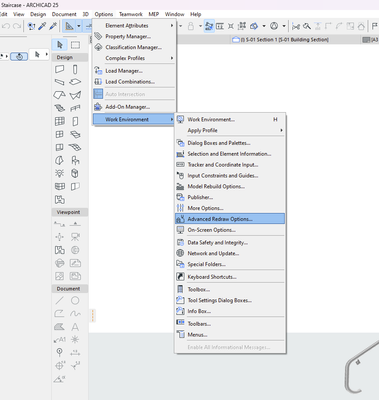
Task: Choose the Spline tool
Action: tap(75, 314)
